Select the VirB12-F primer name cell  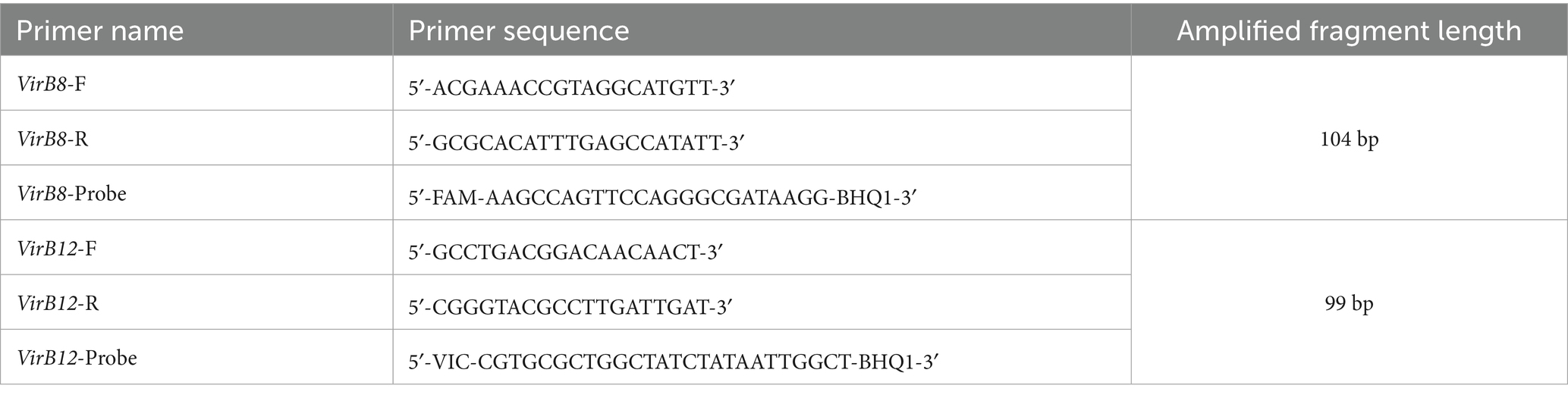click(x=57, y=248)
